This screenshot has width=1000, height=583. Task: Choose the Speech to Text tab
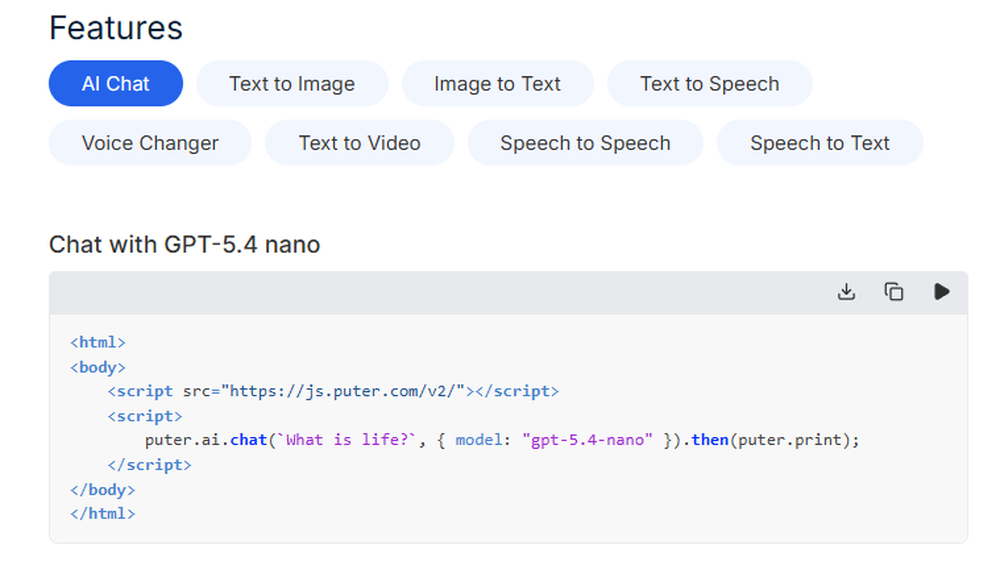[x=820, y=143]
